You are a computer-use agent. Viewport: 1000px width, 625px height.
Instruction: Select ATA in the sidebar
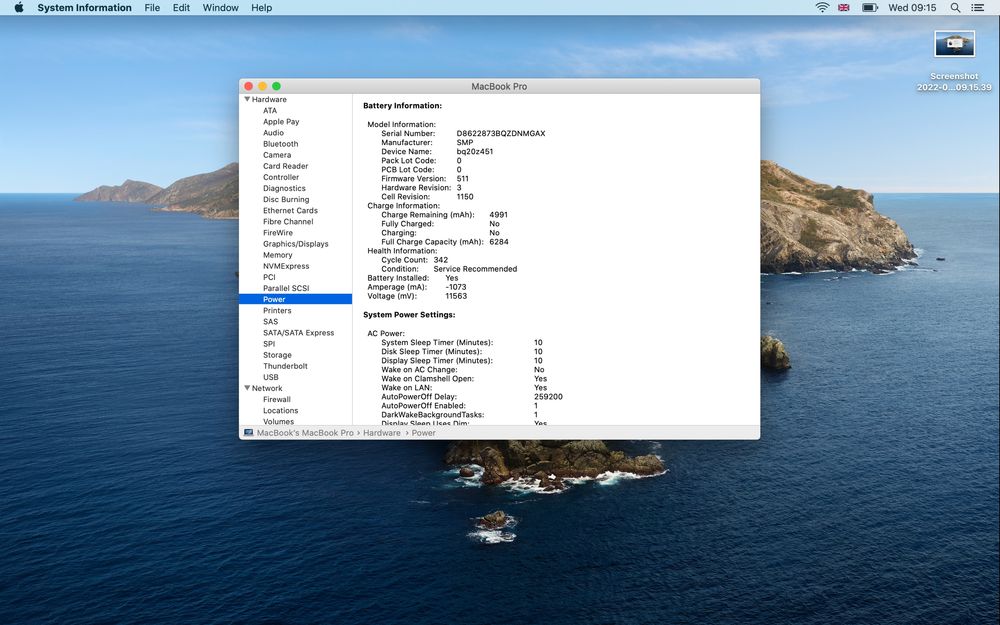point(270,110)
